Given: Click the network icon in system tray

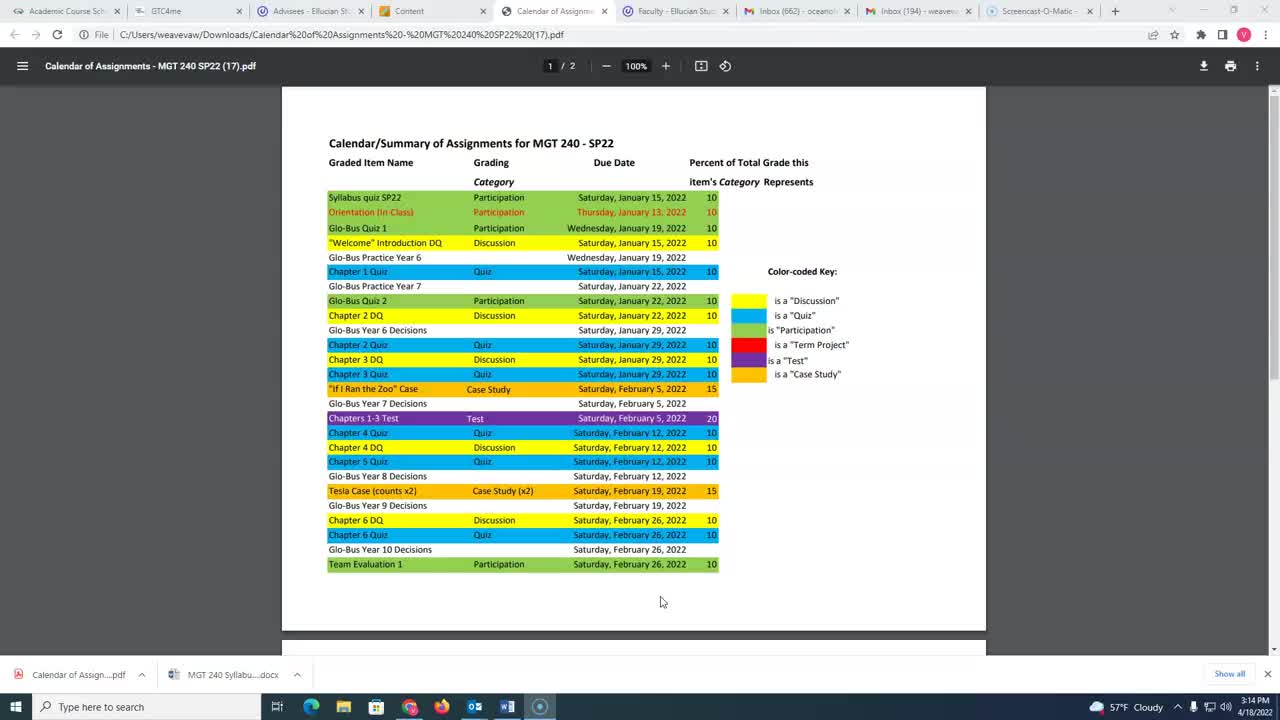Looking at the screenshot, I should [x=1209, y=707].
